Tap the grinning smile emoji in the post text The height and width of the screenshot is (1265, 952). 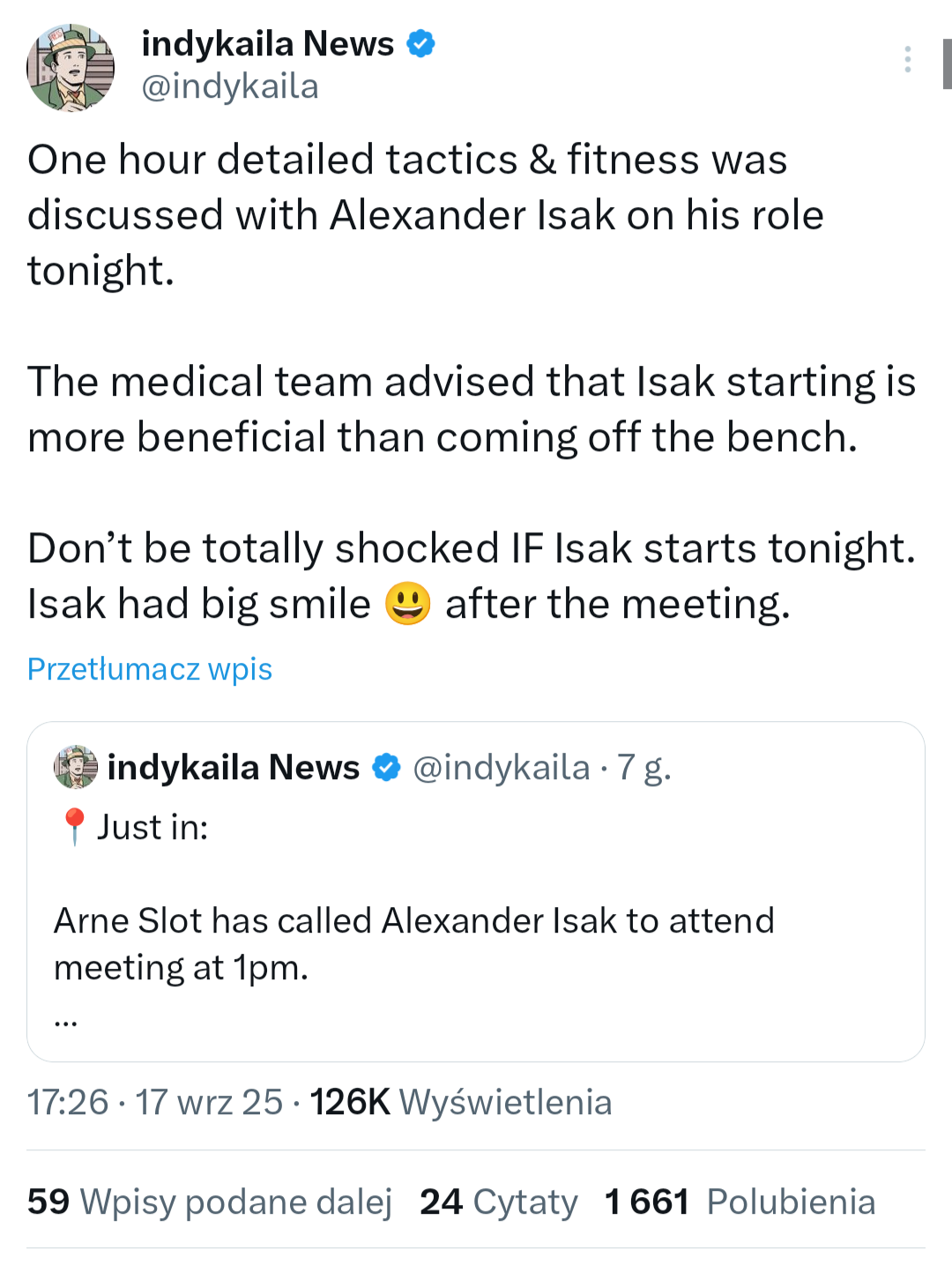(407, 604)
